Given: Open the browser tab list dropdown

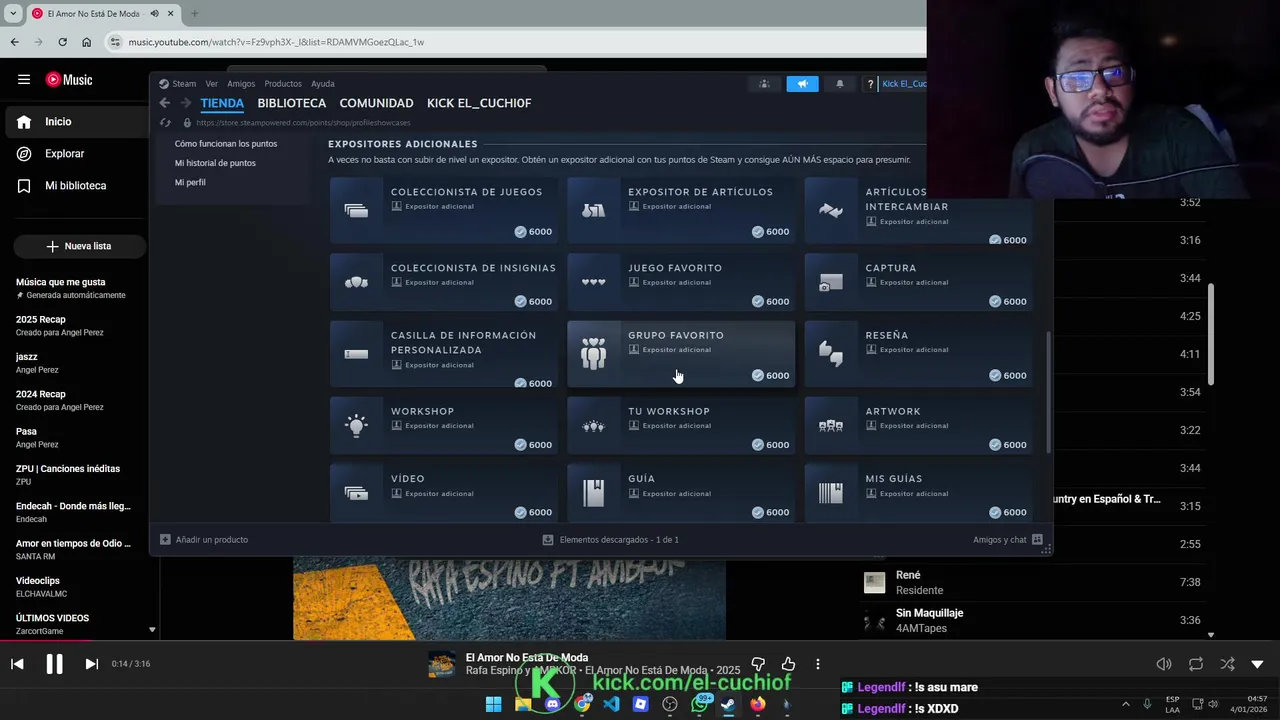Looking at the screenshot, I should tap(13, 13).
